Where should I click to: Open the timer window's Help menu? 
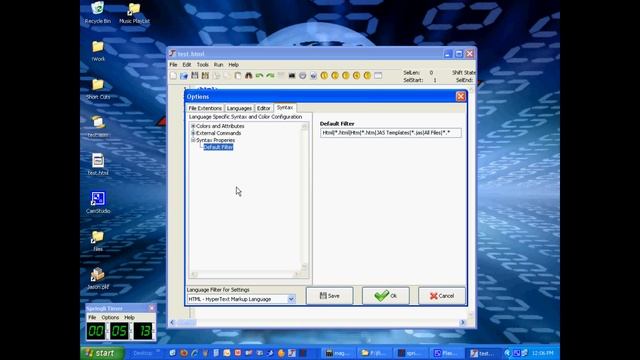click(x=129, y=317)
